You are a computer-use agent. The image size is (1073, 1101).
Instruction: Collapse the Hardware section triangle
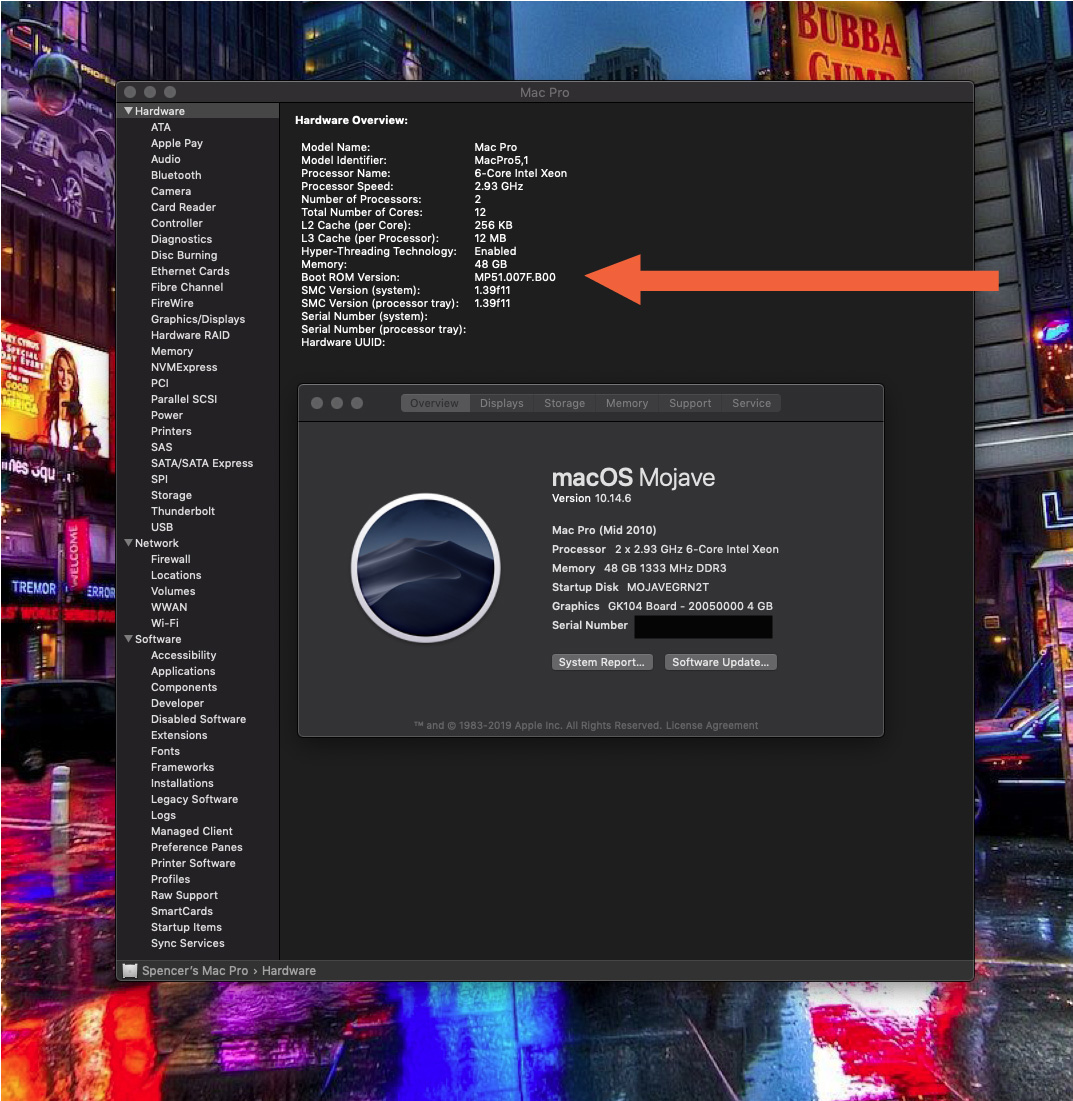point(129,111)
